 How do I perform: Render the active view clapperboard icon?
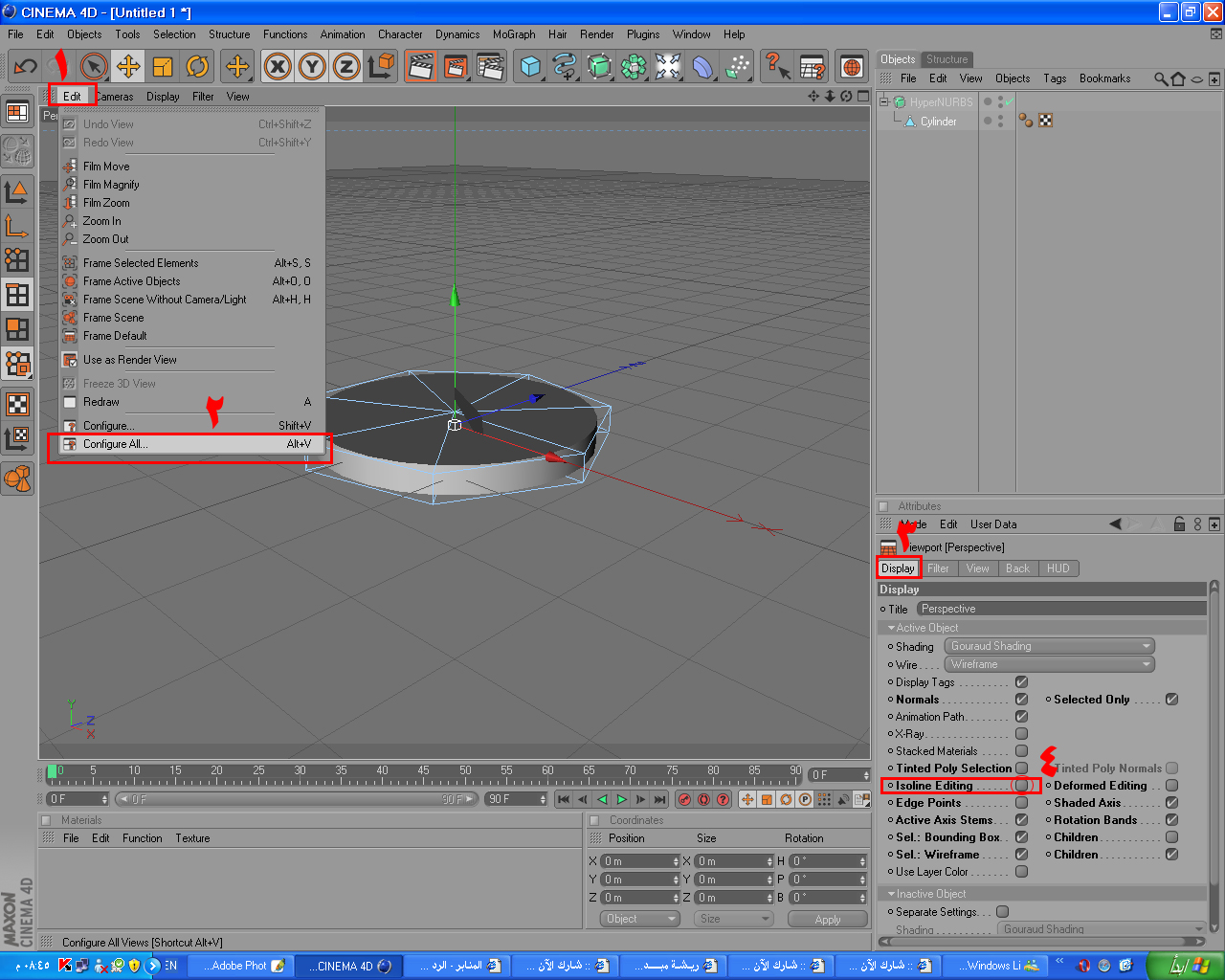[421, 66]
